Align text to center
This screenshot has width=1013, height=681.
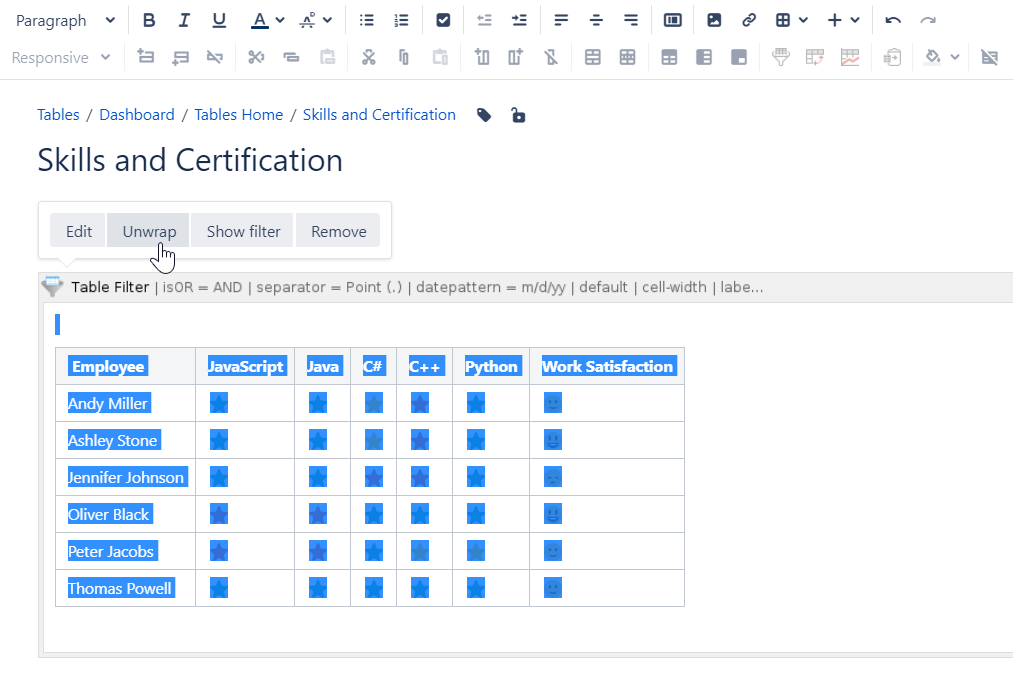pos(596,20)
